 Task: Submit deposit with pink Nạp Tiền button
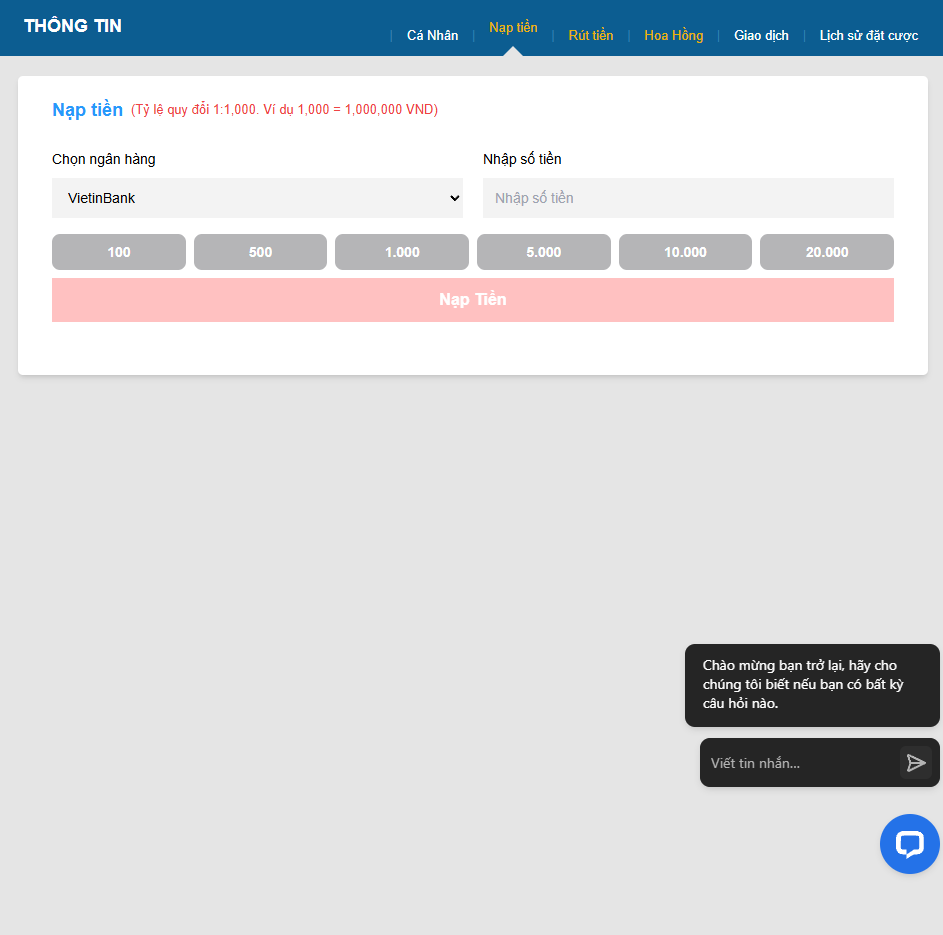click(x=472, y=300)
